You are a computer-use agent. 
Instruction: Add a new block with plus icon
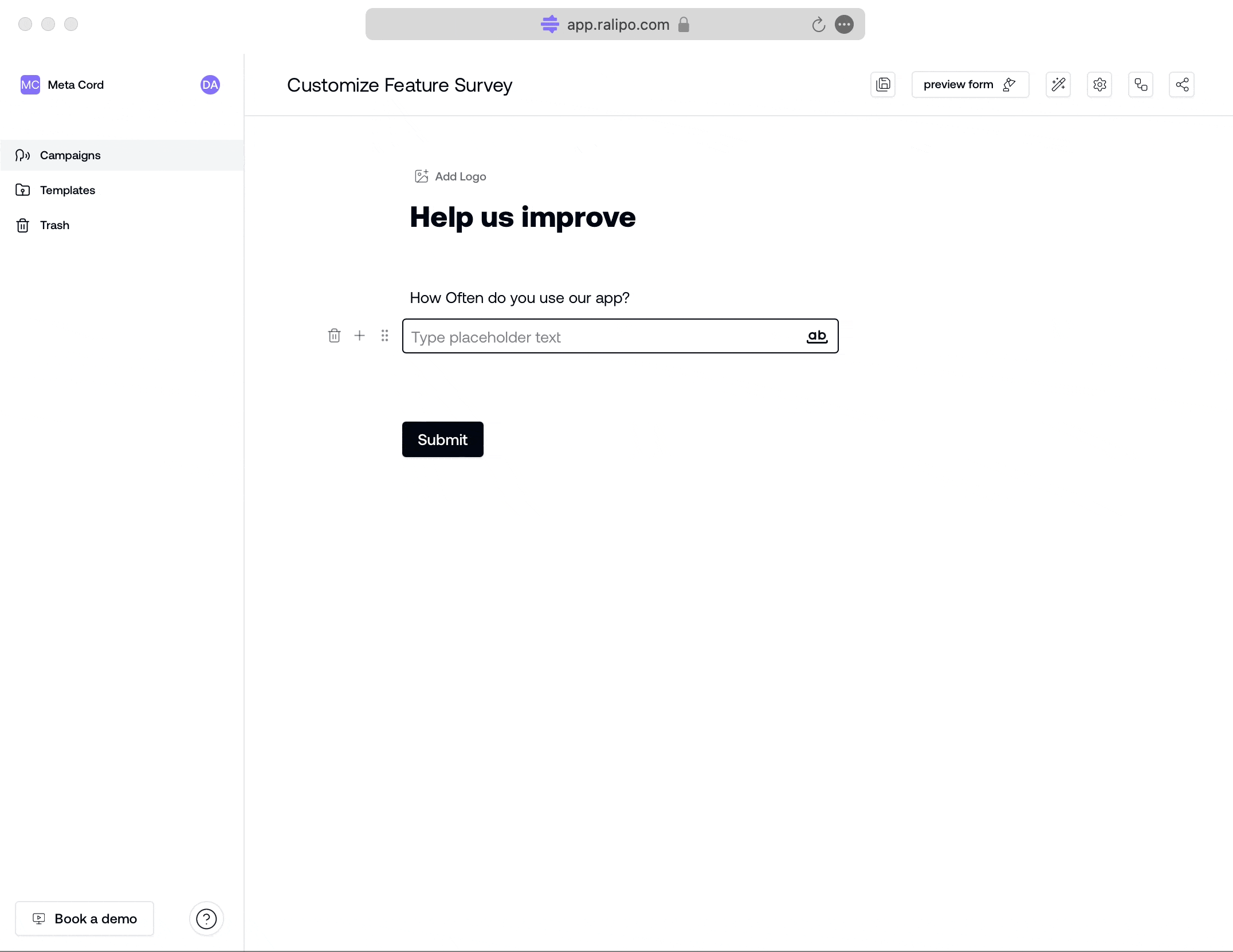[359, 336]
